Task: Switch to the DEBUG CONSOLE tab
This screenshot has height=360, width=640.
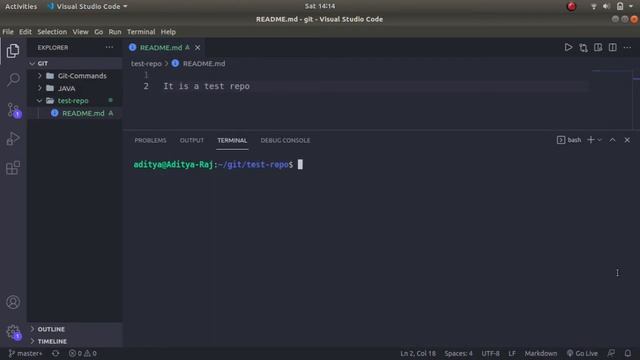Action: coord(285,140)
